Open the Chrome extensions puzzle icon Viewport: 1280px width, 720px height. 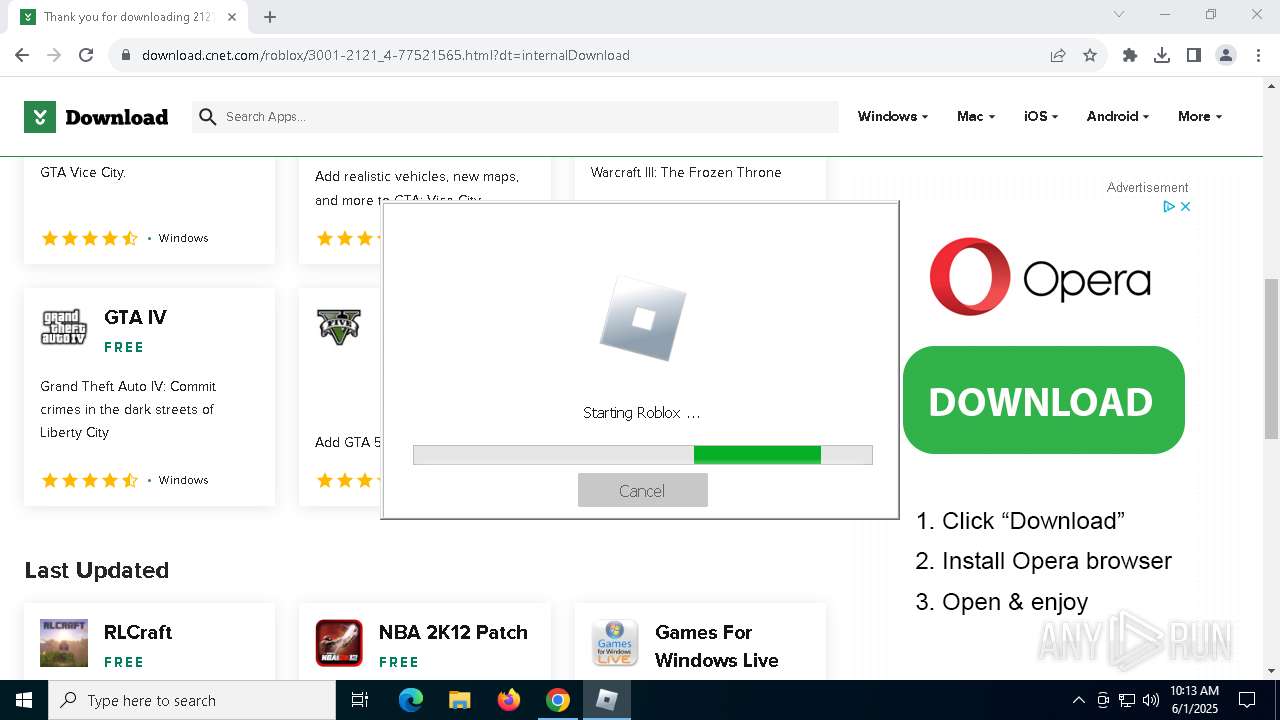1130,55
